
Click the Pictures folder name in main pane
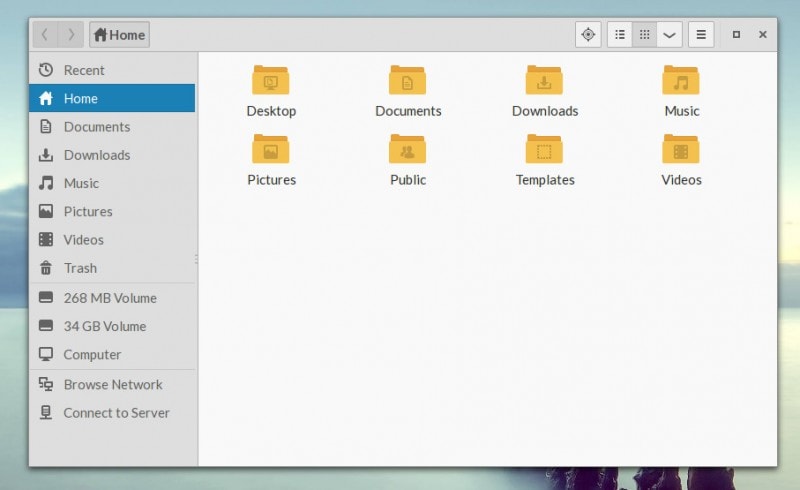(271, 180)
